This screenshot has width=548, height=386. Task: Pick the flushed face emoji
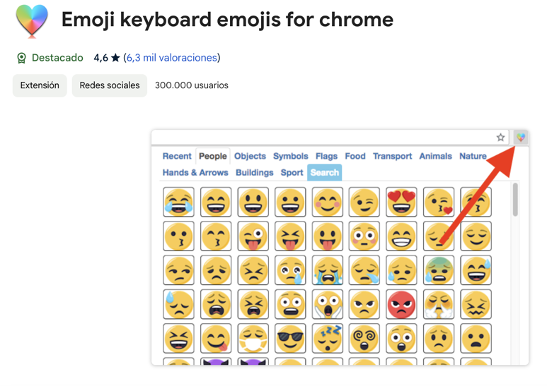365,236
